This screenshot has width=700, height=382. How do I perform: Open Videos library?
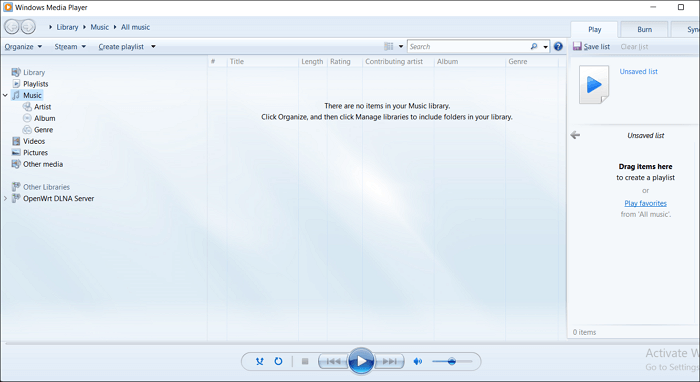(34, 141)
